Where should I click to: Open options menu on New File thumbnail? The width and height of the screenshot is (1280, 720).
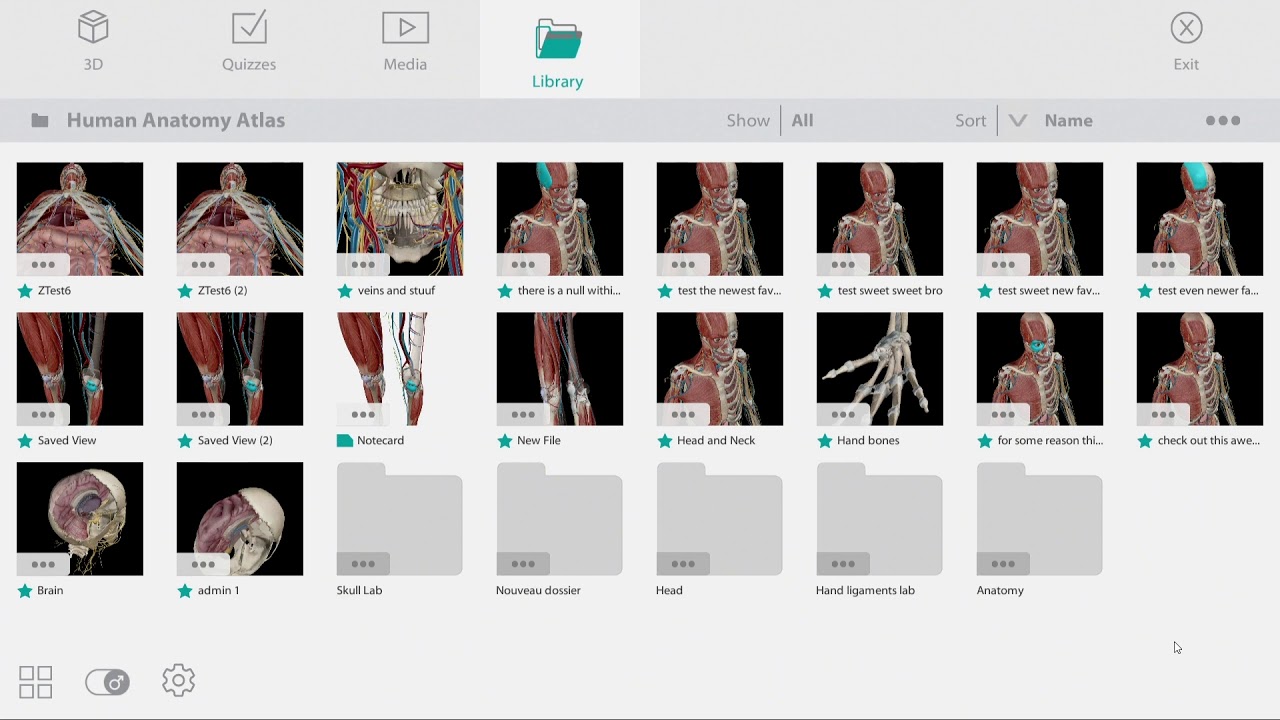(x=523, y=415)
